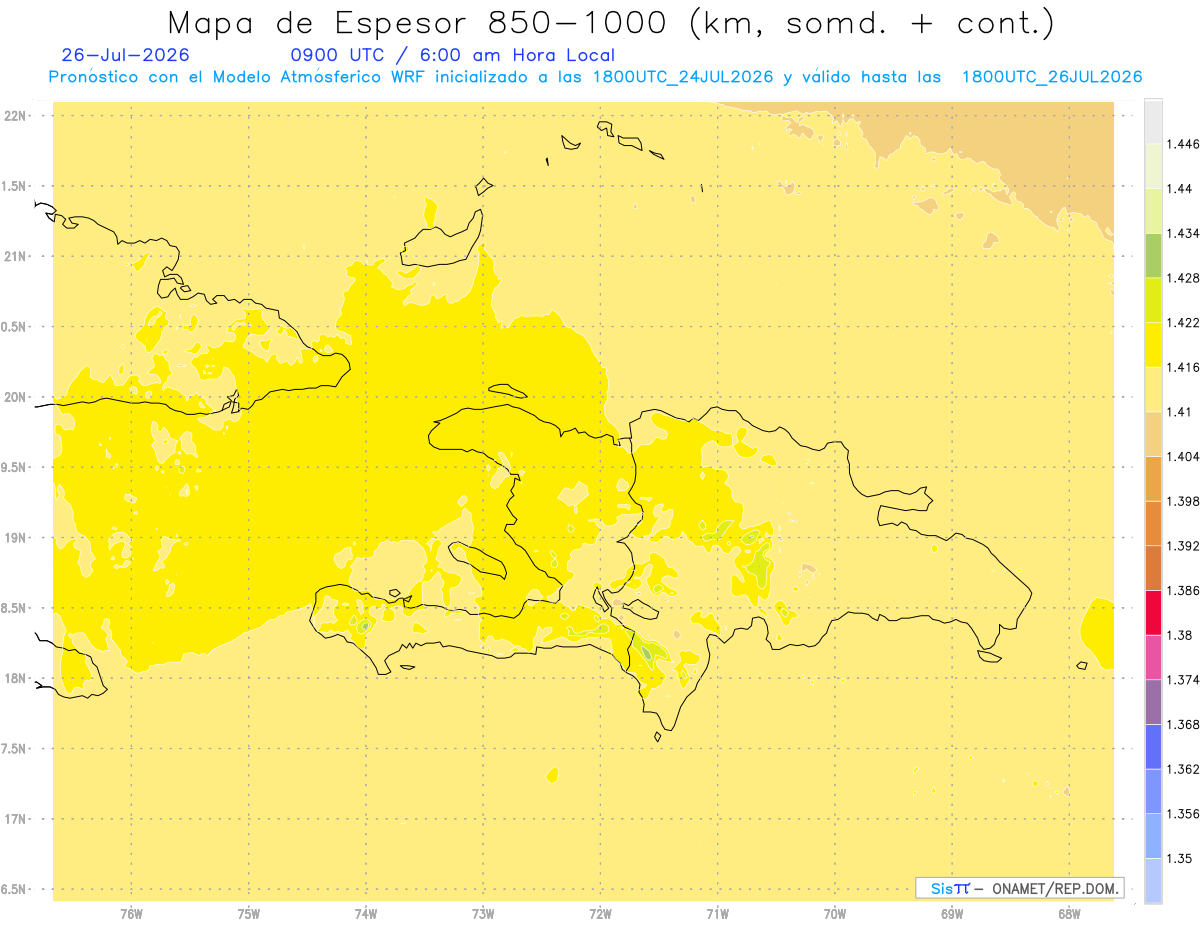The height and width of the screenshot is (927, 1200).
Task: Click the tan legend swatch between 1.404 and 1.41
Action: [1153, 434]
